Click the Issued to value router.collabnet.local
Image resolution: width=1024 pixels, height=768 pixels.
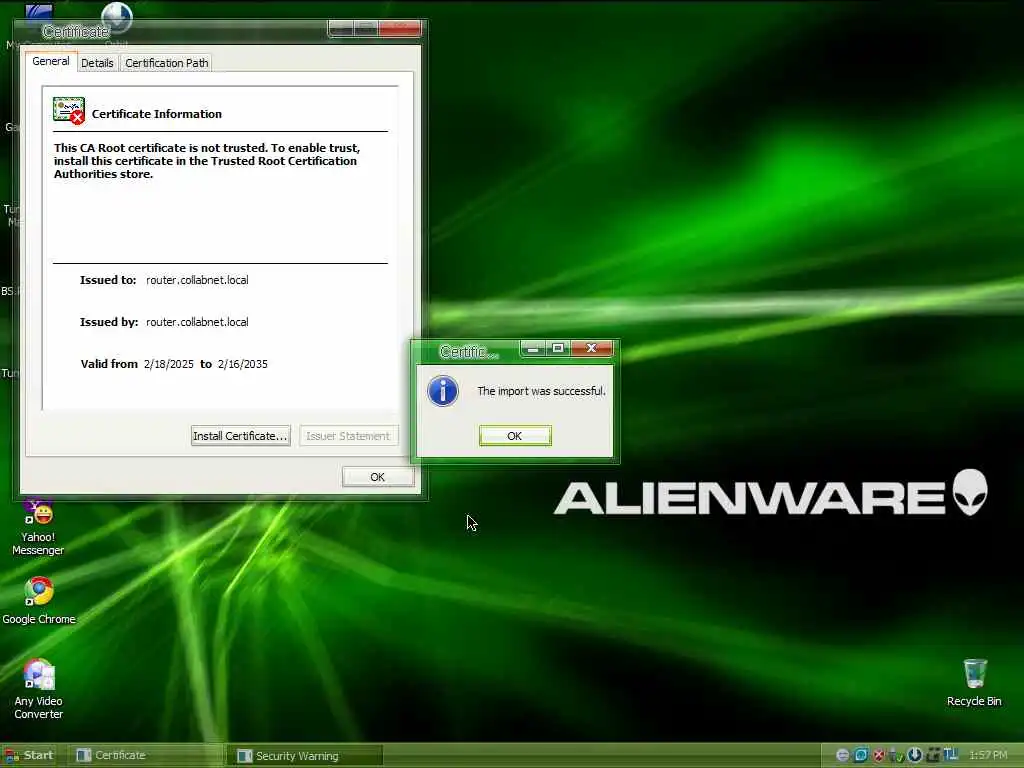click(197, 280)
